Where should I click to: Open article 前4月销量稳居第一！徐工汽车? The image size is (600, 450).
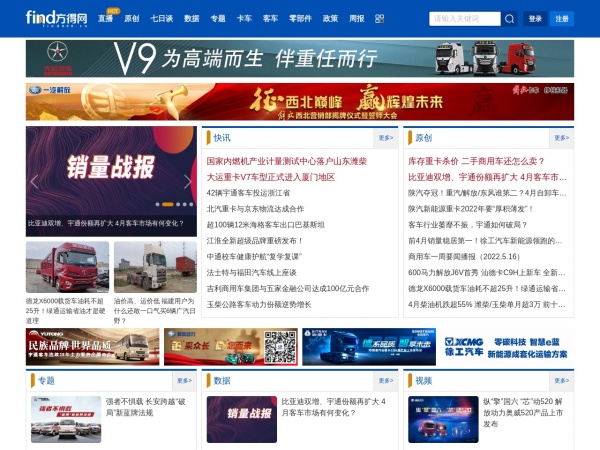pos(485,241)
